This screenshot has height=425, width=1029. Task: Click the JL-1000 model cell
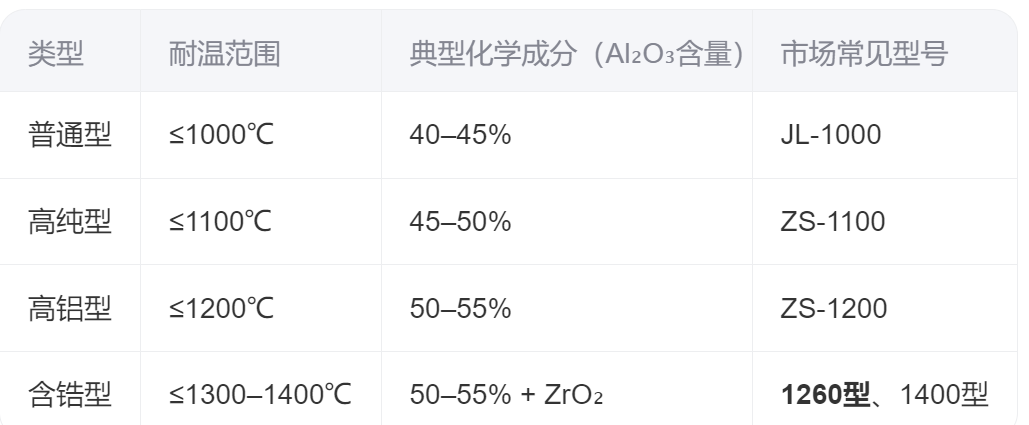point(830,134)
